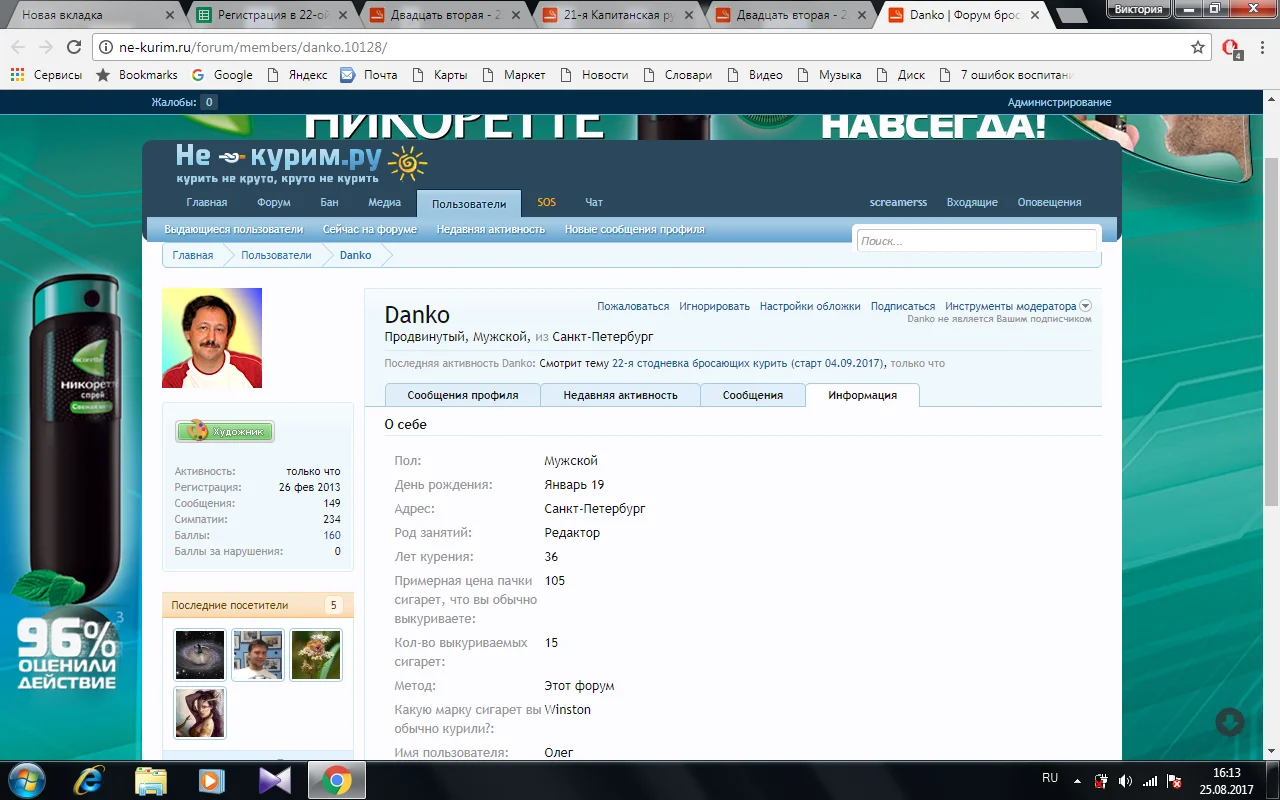Open the Services apps grid icon
This screenshot has width=1280, height=800.
pos(17,75)
